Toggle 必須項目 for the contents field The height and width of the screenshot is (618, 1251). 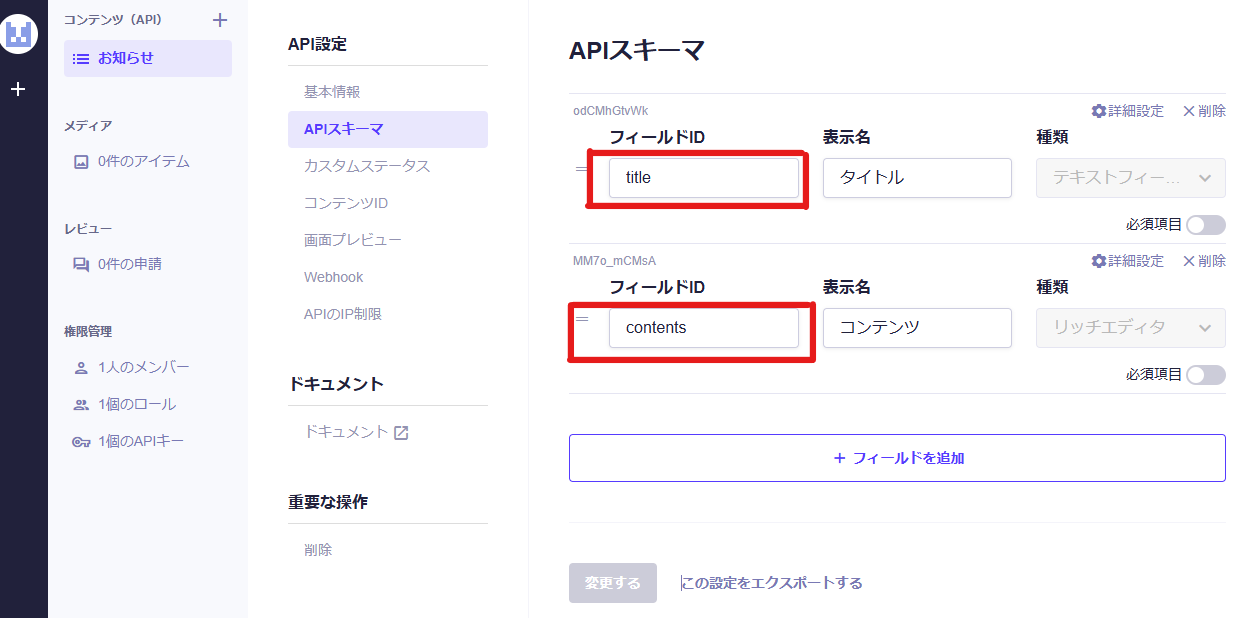click(x=1205, y=375)
